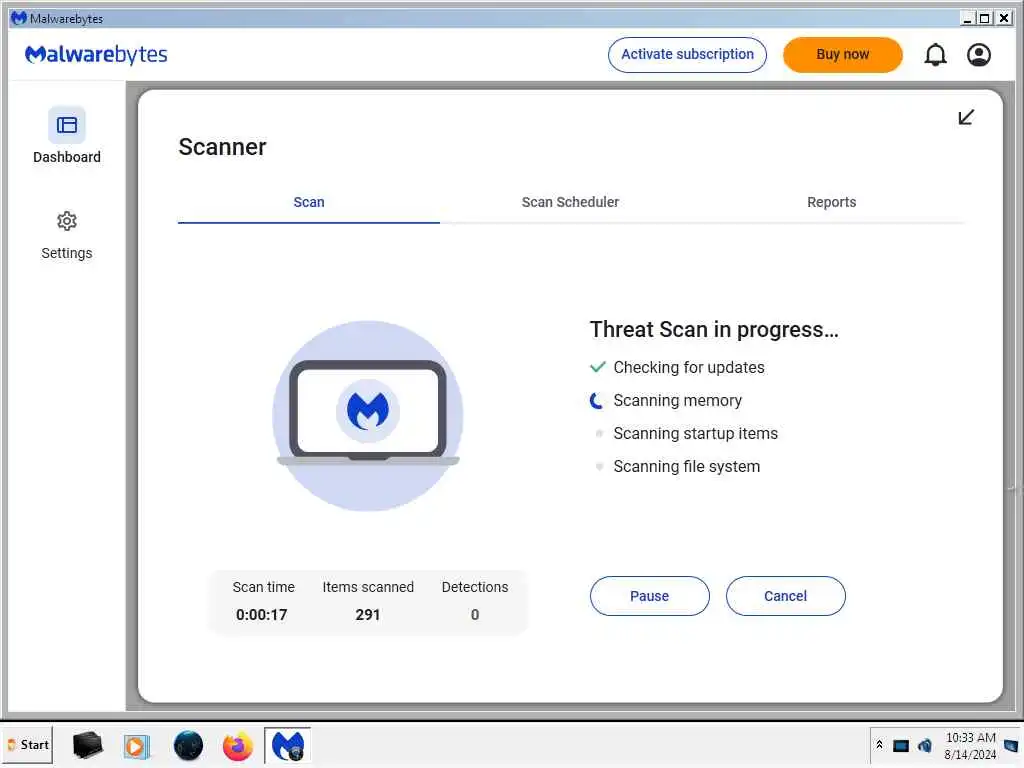Open the black folder taskbar icon
The height and width of the screenshot is (768, 1024).
point(88,745)
